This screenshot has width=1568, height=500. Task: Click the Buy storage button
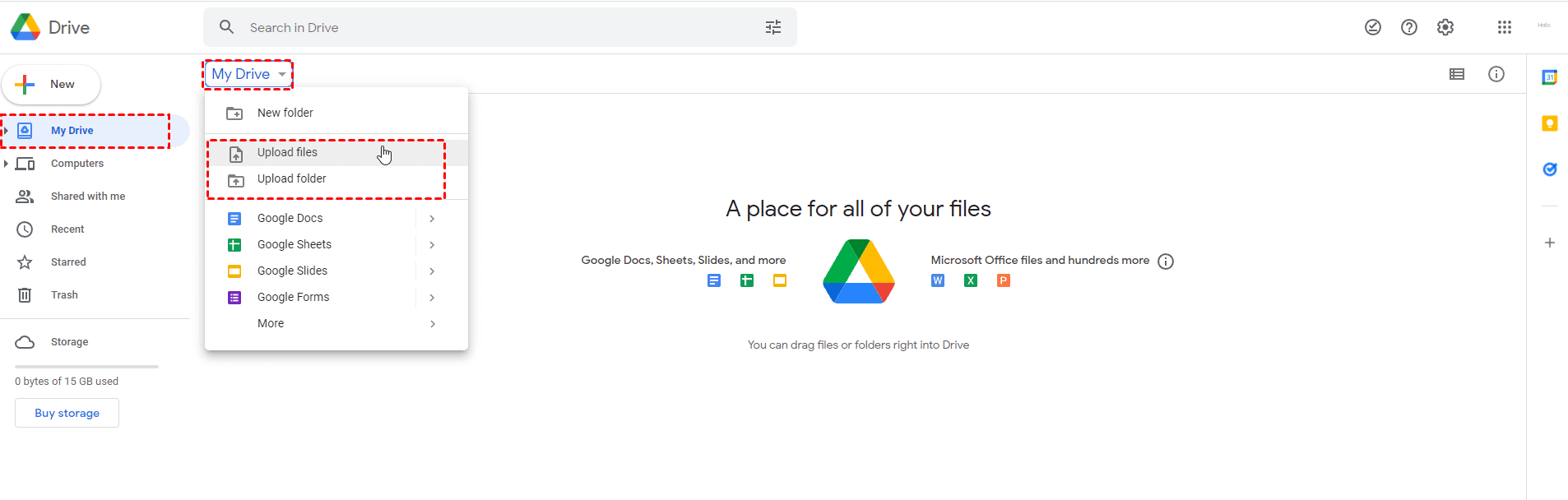(x=67, y=413)
